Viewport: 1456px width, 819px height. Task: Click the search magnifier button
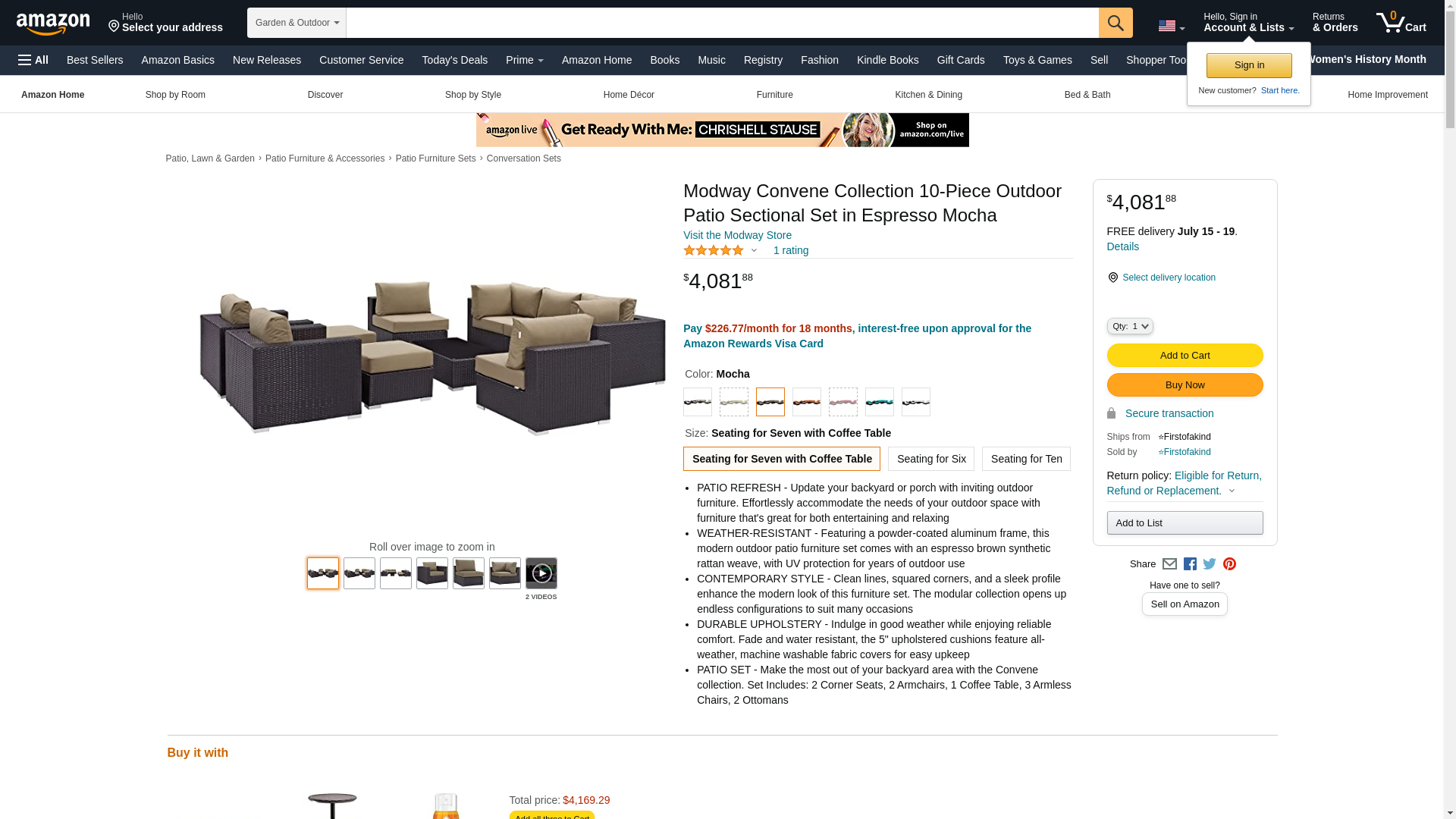click(1116, 23)
